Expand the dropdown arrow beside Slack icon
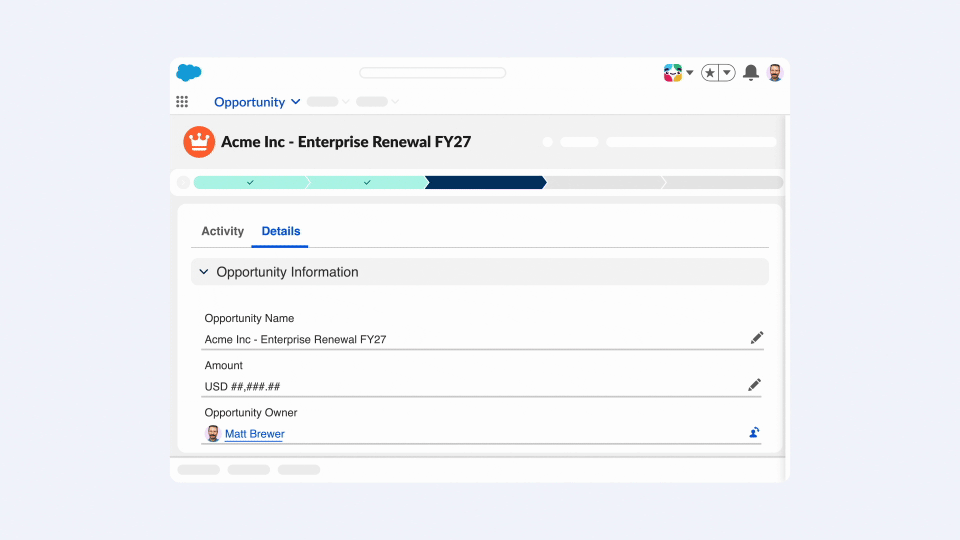 pyautogui.click(x=690, y=73)
